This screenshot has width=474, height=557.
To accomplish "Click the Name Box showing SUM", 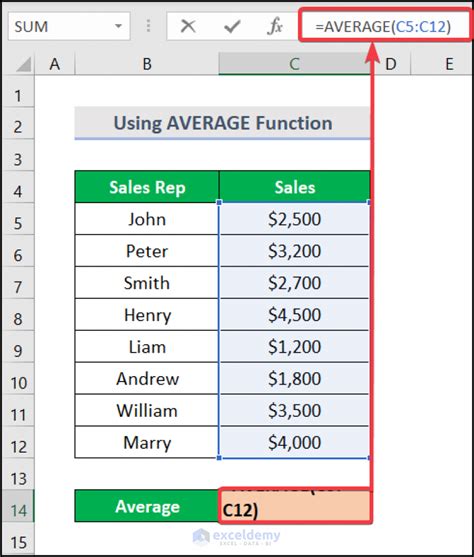I will (x=69, y=26).
